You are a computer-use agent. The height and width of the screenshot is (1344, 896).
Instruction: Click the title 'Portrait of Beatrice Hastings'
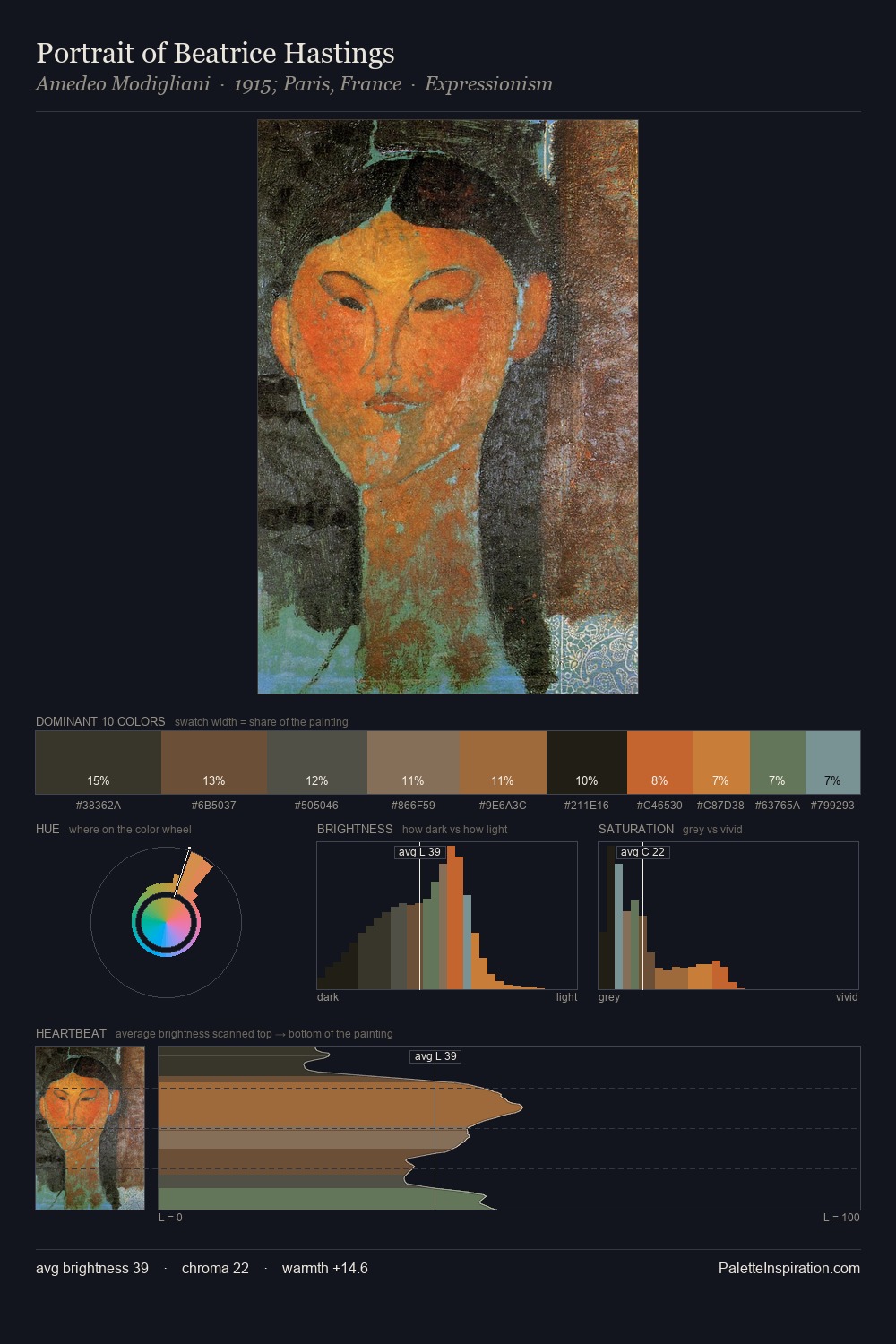(215, 54)
